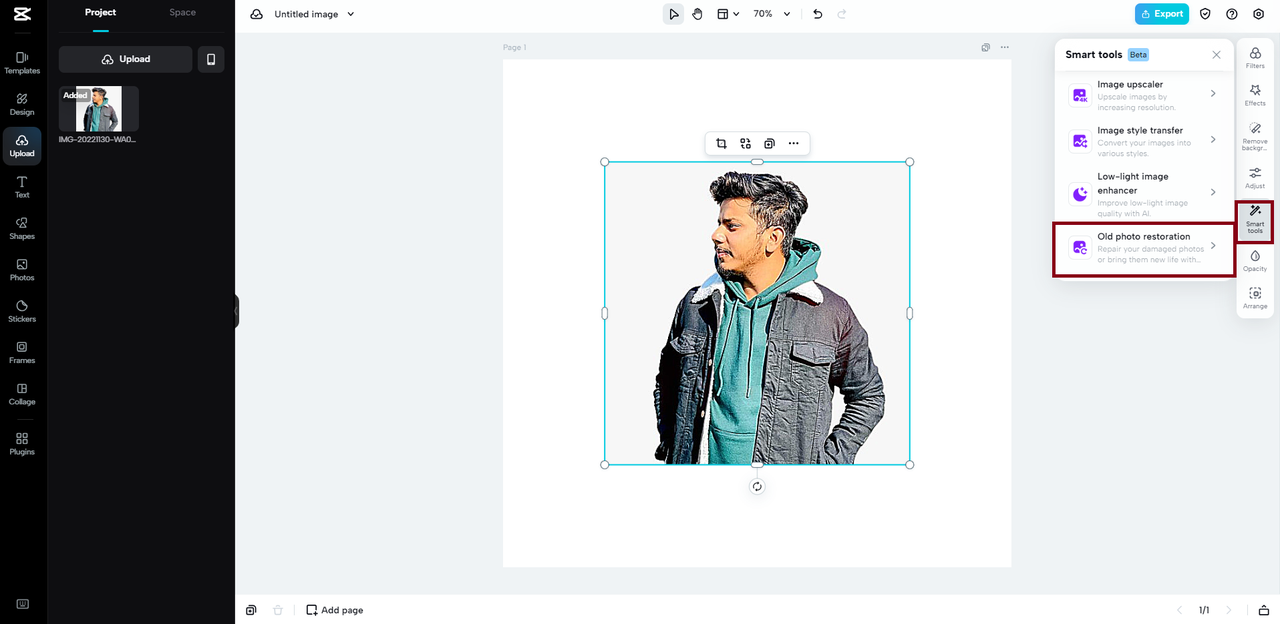
Task: Open the Opacity control
Action: coord(1255,261)
